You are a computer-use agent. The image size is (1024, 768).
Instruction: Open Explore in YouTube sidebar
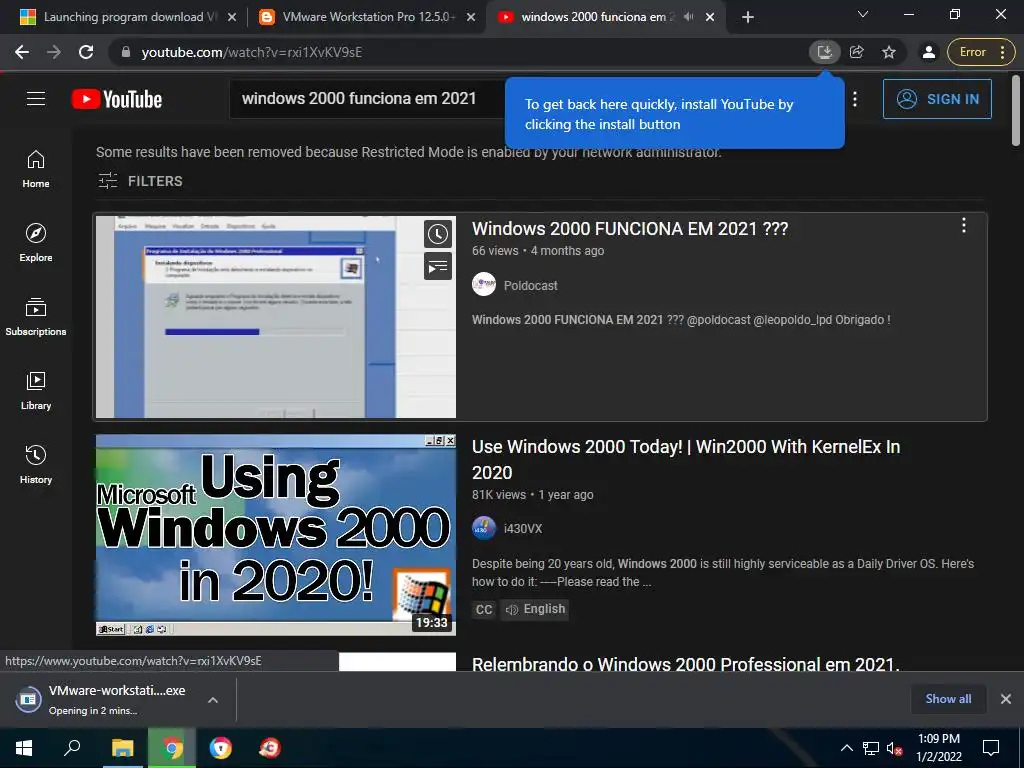36,243
